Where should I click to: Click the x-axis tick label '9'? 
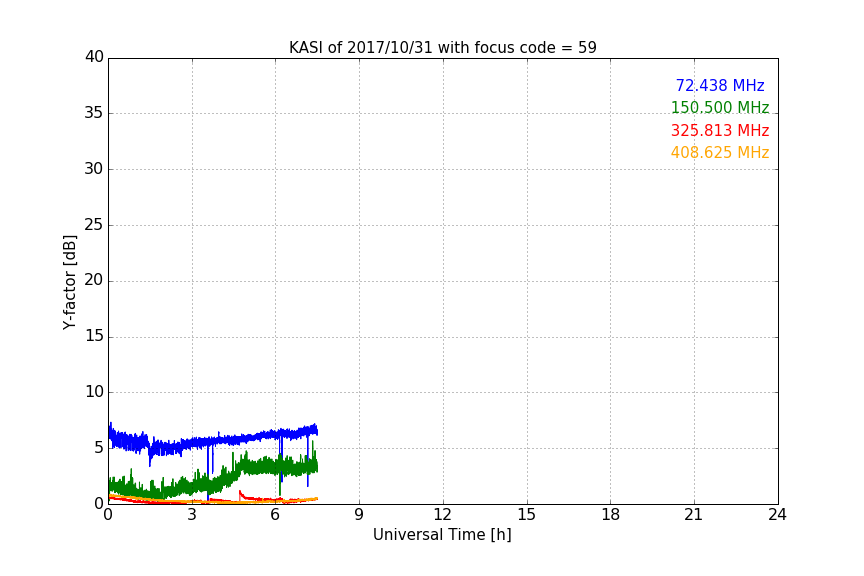coord(359,515)
